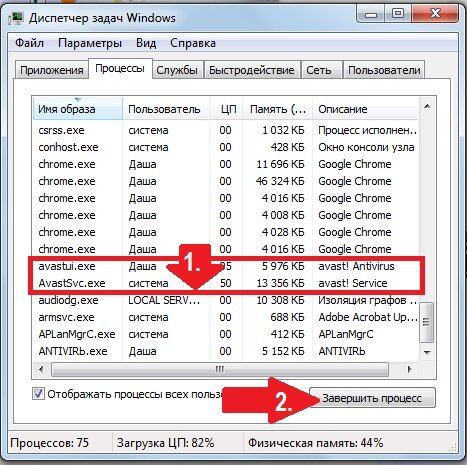Click the horizontal scroll left arrow
Viewport: 467px width, 465px height.
[x=41, y=369]
